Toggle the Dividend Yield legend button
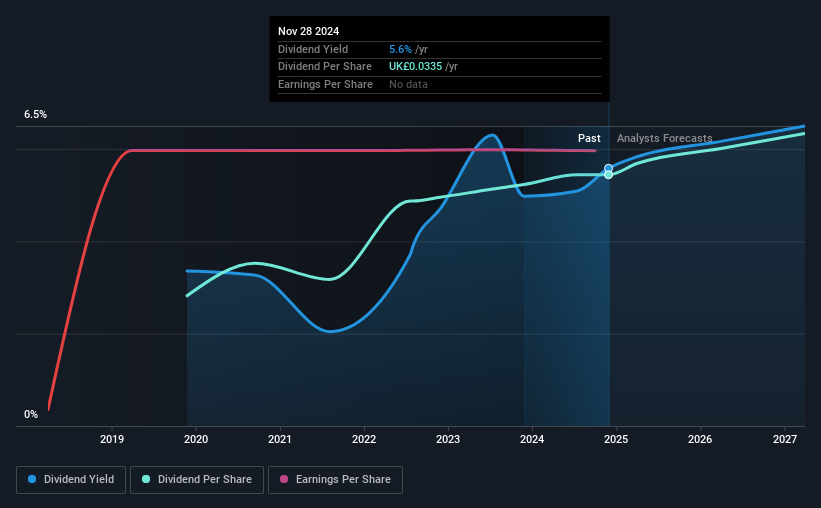 click(x=71, y=480)
